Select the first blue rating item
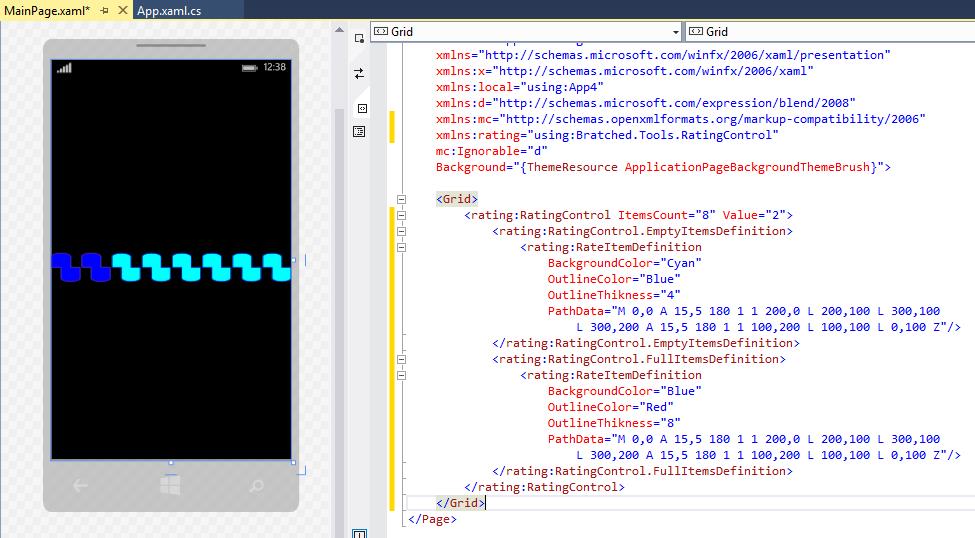 (66, 267)
